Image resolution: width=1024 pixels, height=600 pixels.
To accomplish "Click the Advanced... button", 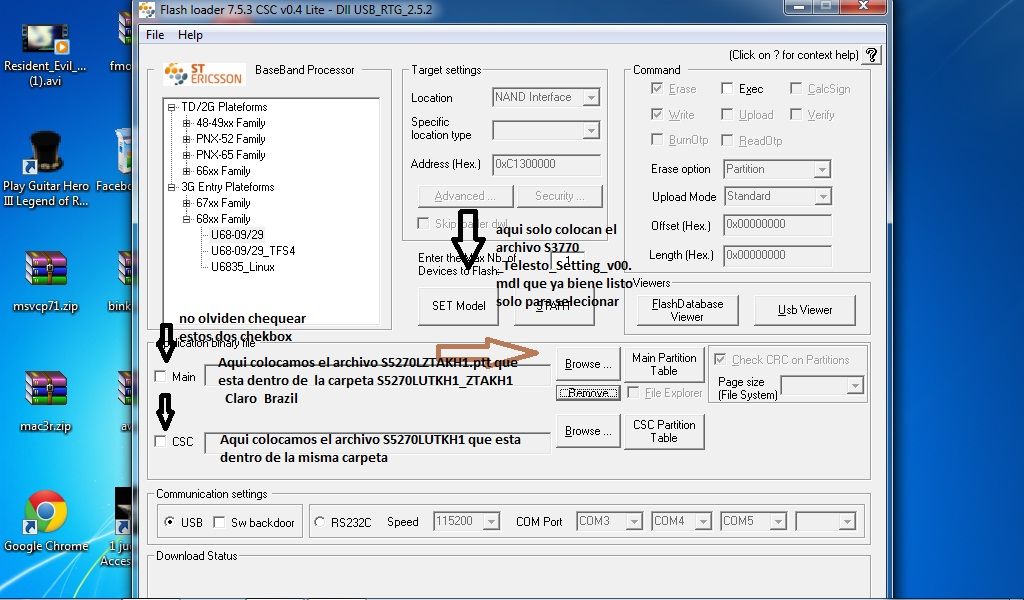I will pos(465,196).
